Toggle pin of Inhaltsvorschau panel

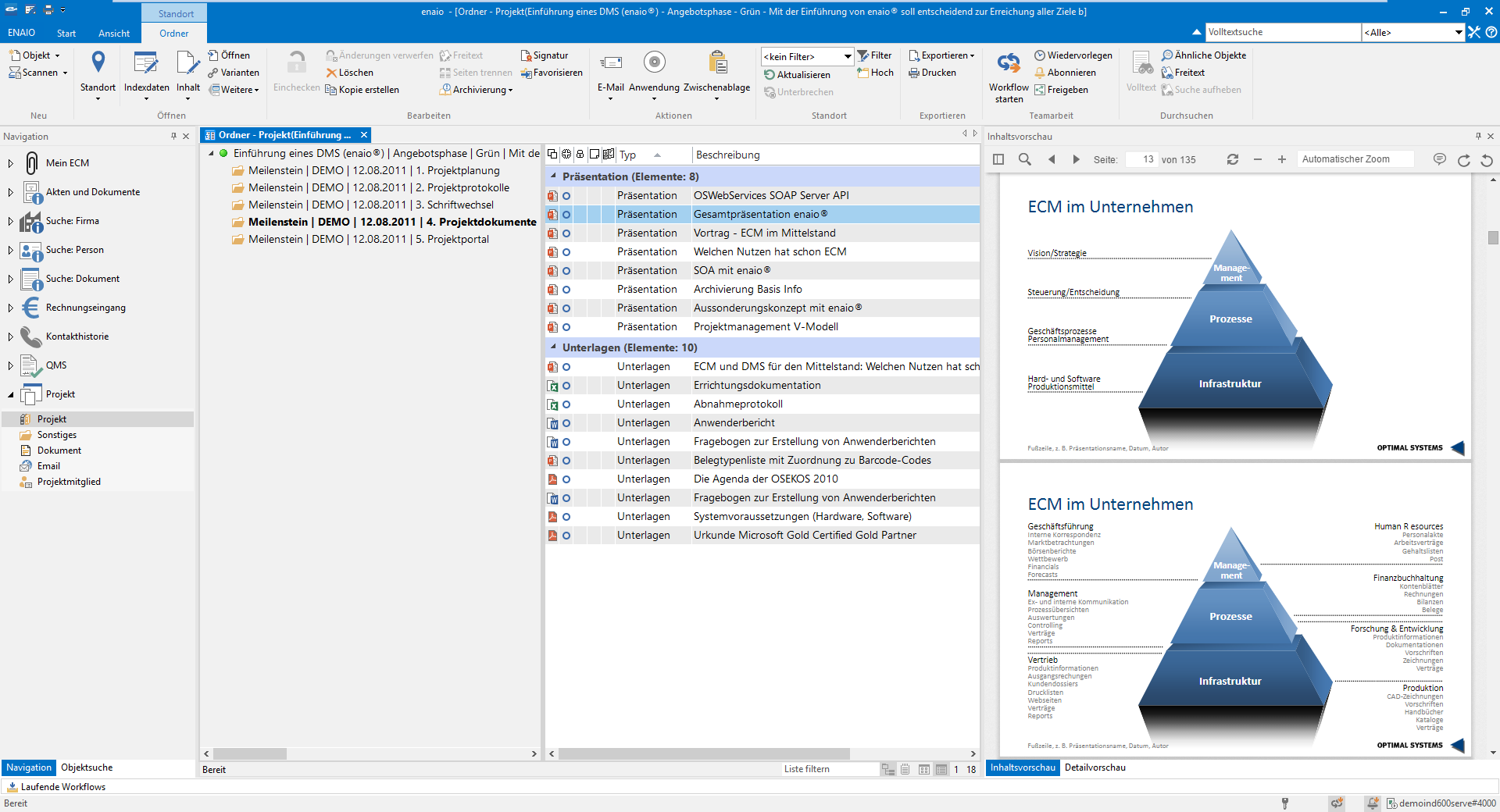click(1478, 136)
